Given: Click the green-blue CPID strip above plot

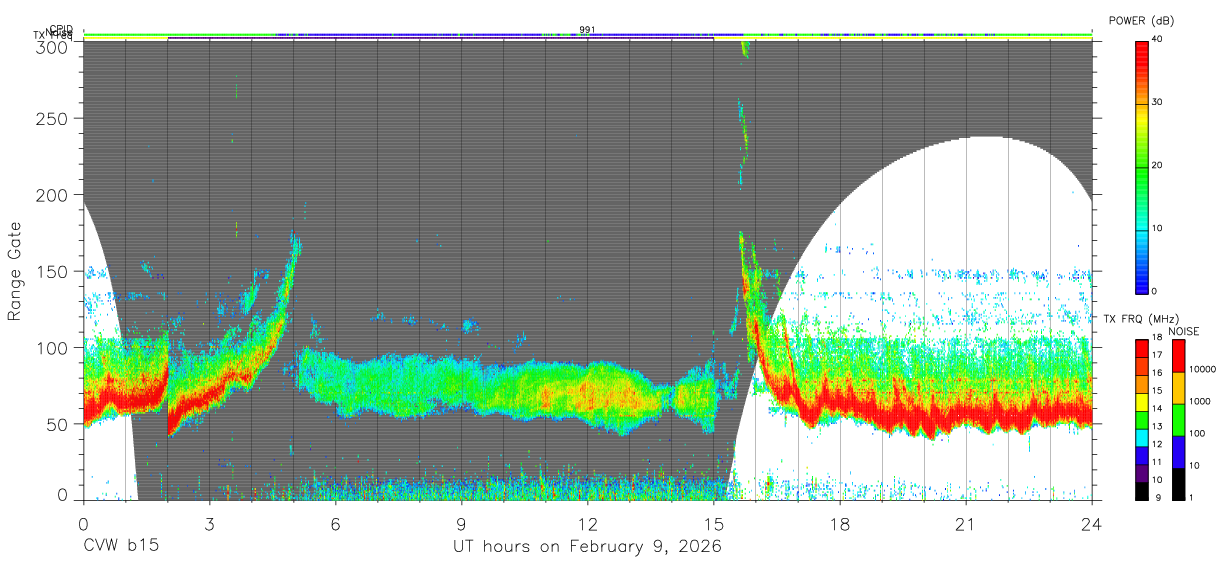Looking at the screenshot, I should pos(588,35).
